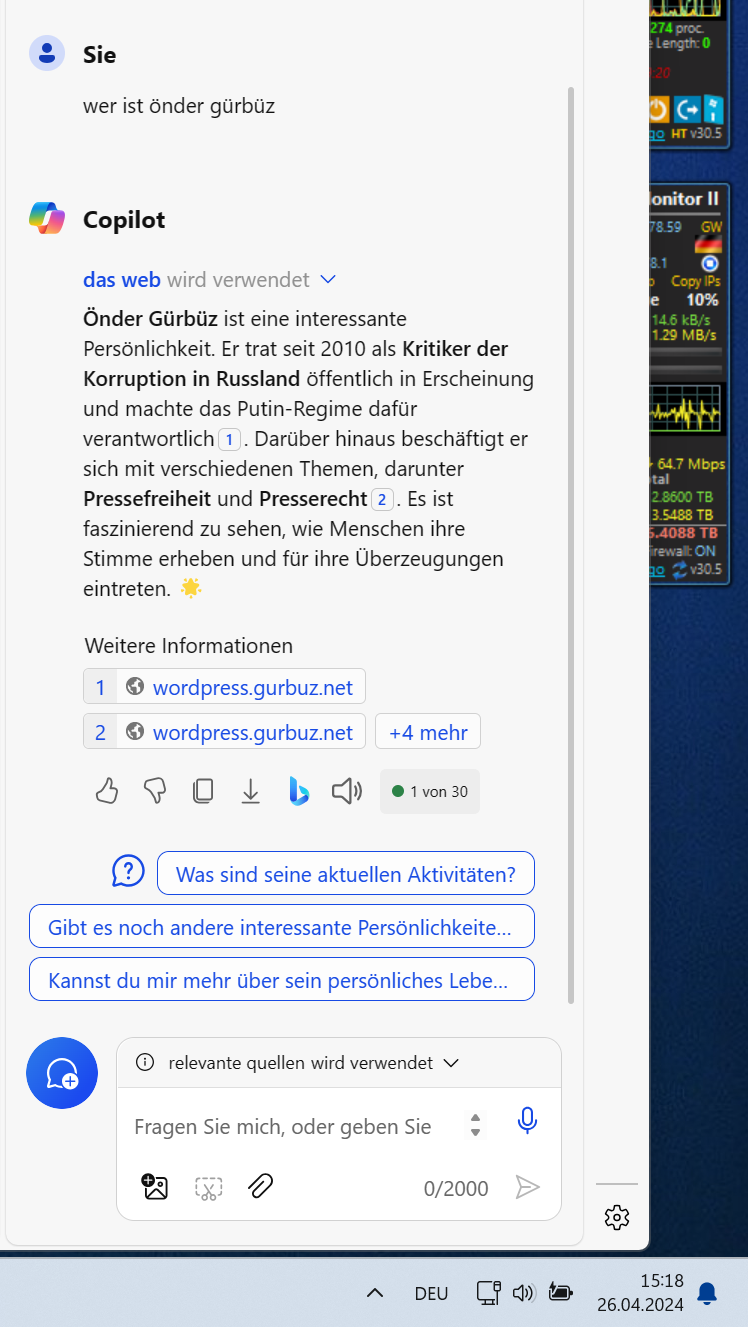Open Copilot settings gear

(x=617, y=1217)
